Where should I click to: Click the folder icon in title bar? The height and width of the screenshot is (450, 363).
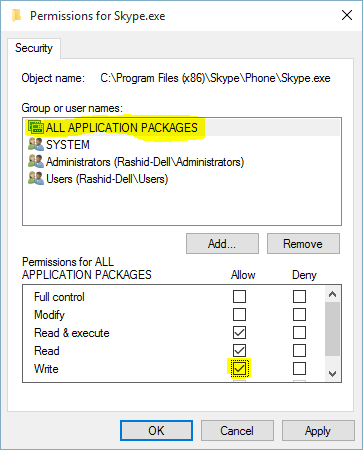[16, 15]
